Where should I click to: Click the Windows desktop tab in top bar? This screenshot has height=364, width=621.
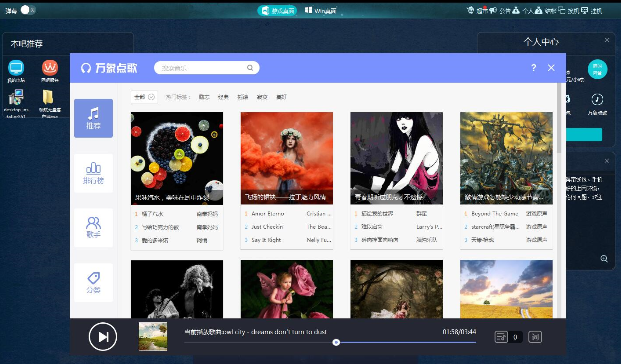point(320,11)
